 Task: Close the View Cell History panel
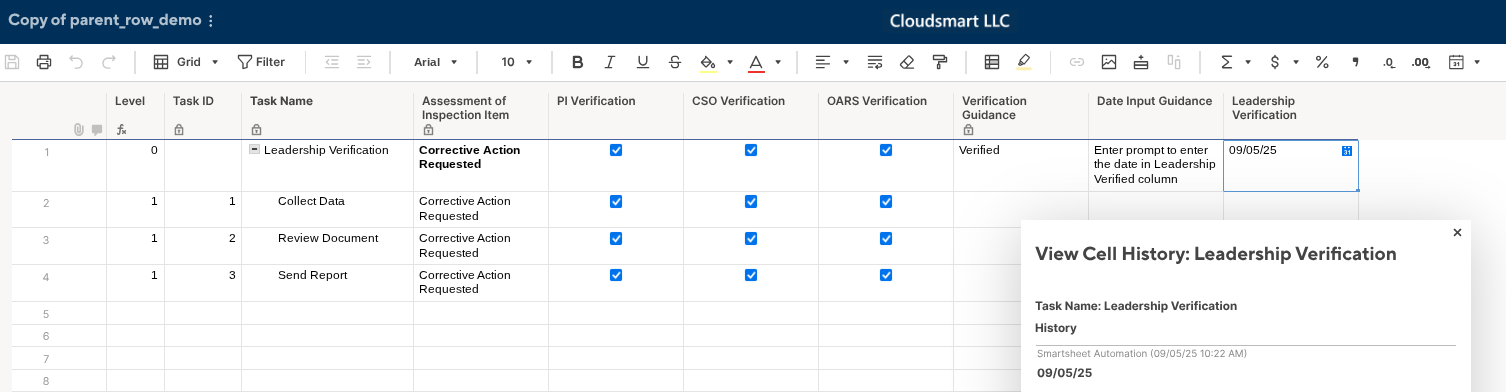[1457, 232]
